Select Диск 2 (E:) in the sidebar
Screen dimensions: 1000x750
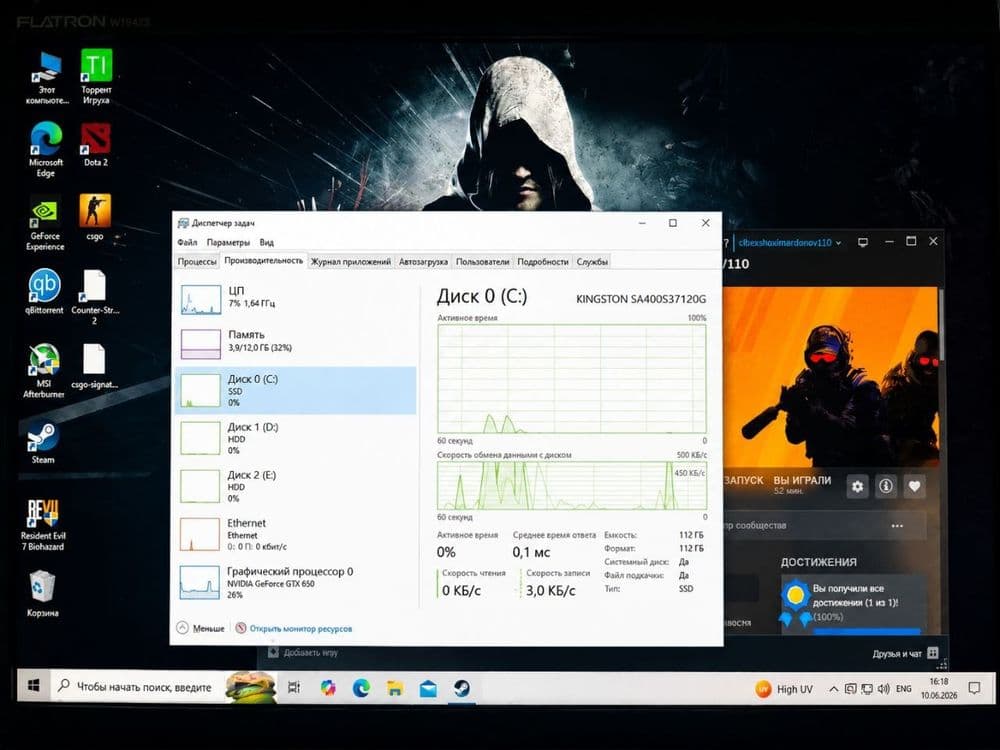pyautogui.click(x=296, y=486)
